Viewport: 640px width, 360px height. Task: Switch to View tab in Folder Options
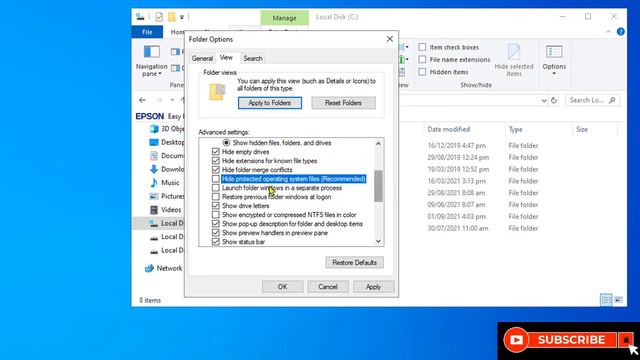(226, 58)
